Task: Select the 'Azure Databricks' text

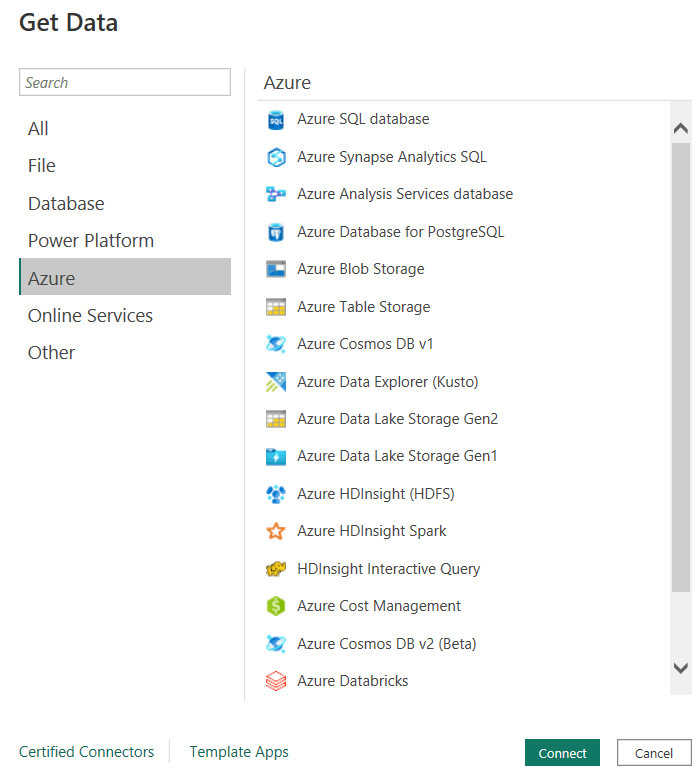Action: tap(352, 681)
